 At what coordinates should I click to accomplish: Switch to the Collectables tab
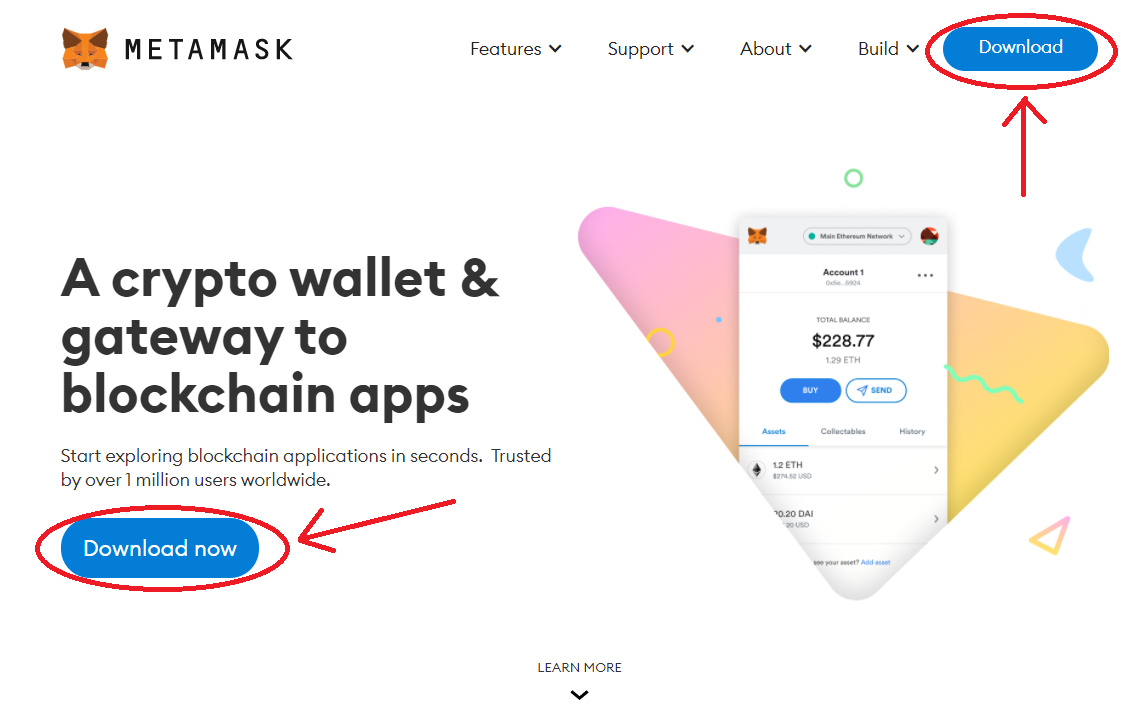pyautogui.click(x=843, y=431)
